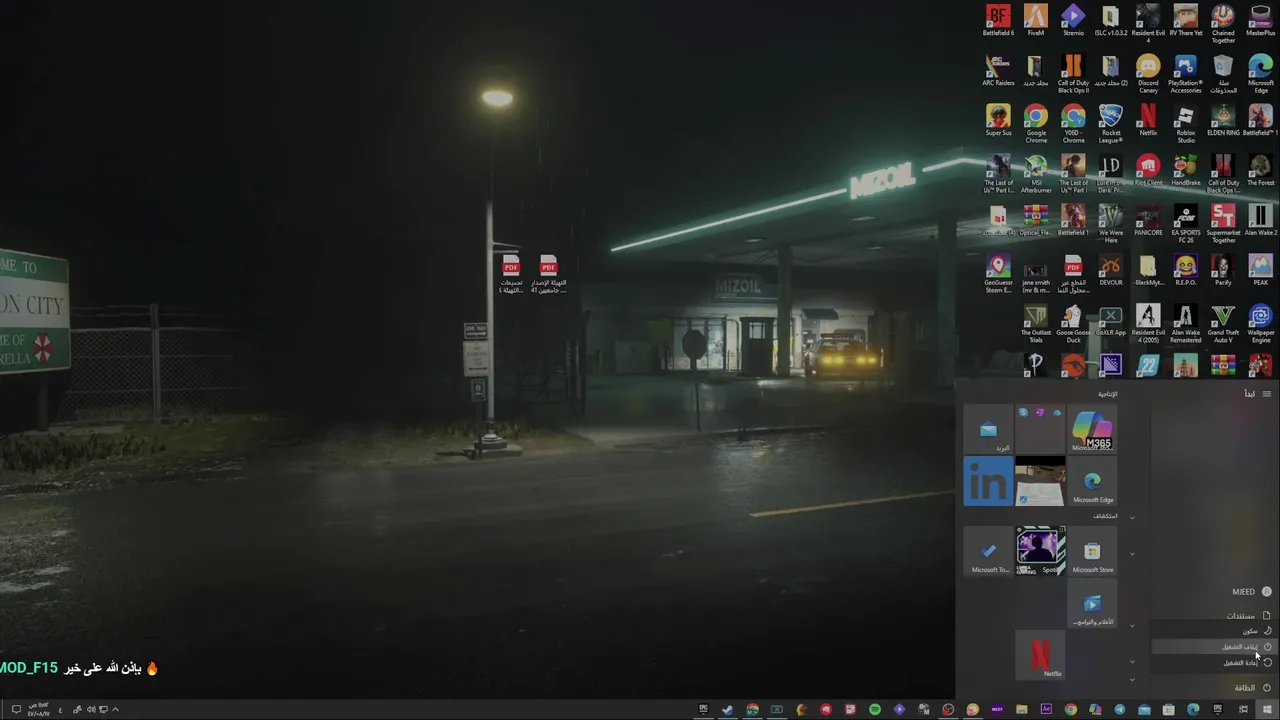Expand the Start menu hamburger button

[1266, 394]
